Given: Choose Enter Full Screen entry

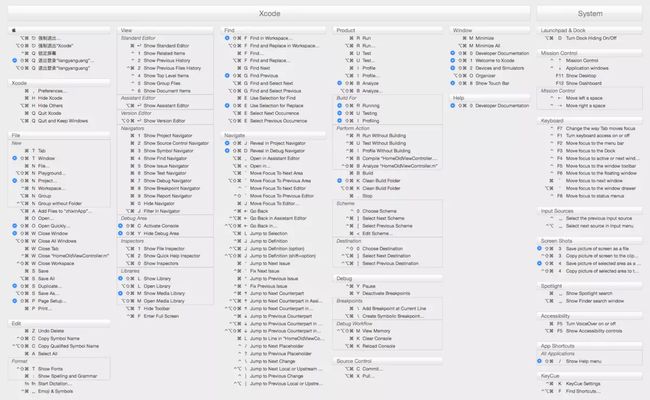Looking at the screenshot, I should click(161, 316).
